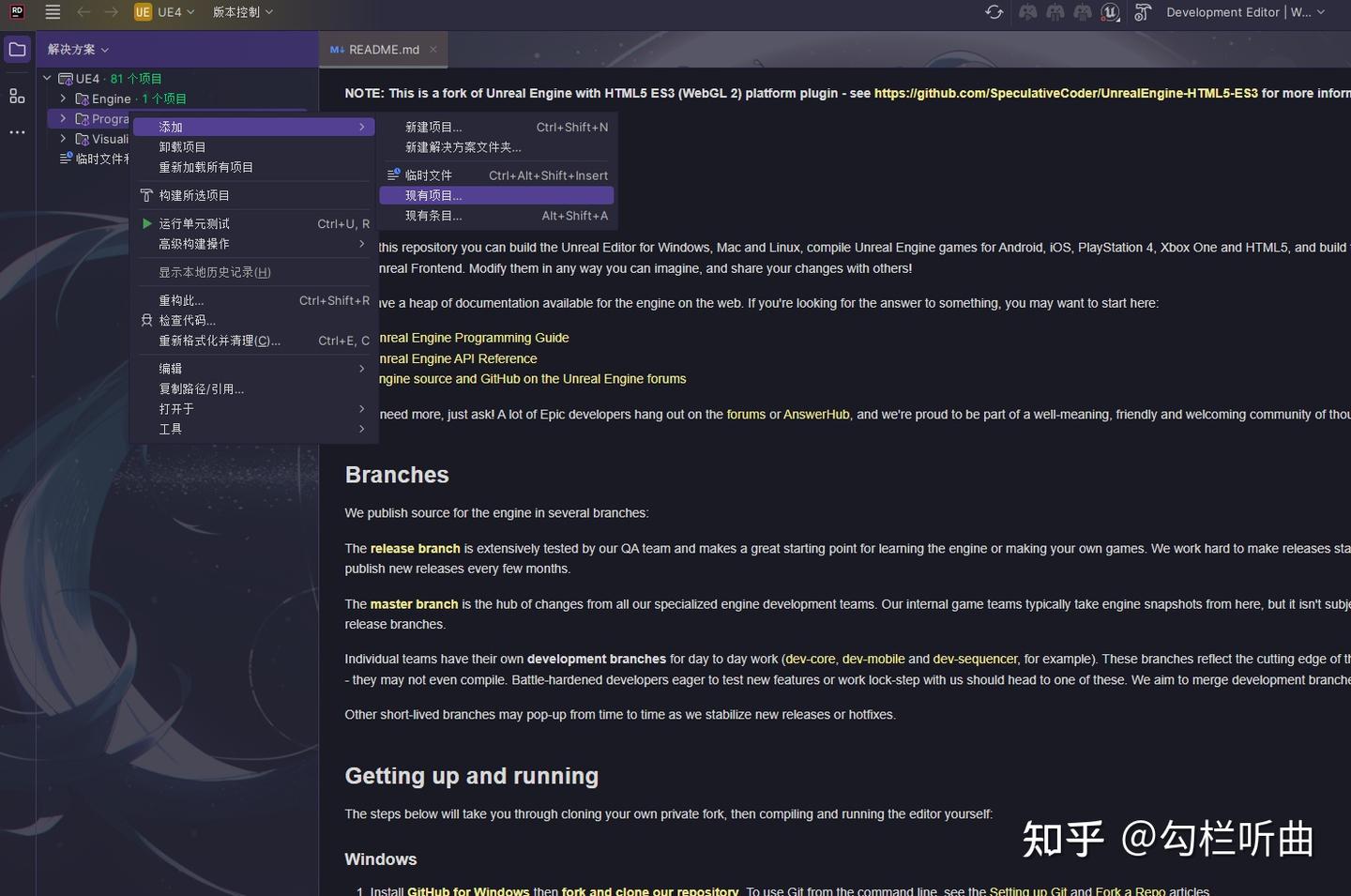Open Solution Explorer via the folder sidebar icon
Screen dimensions: 1351x896
(16, 49)
